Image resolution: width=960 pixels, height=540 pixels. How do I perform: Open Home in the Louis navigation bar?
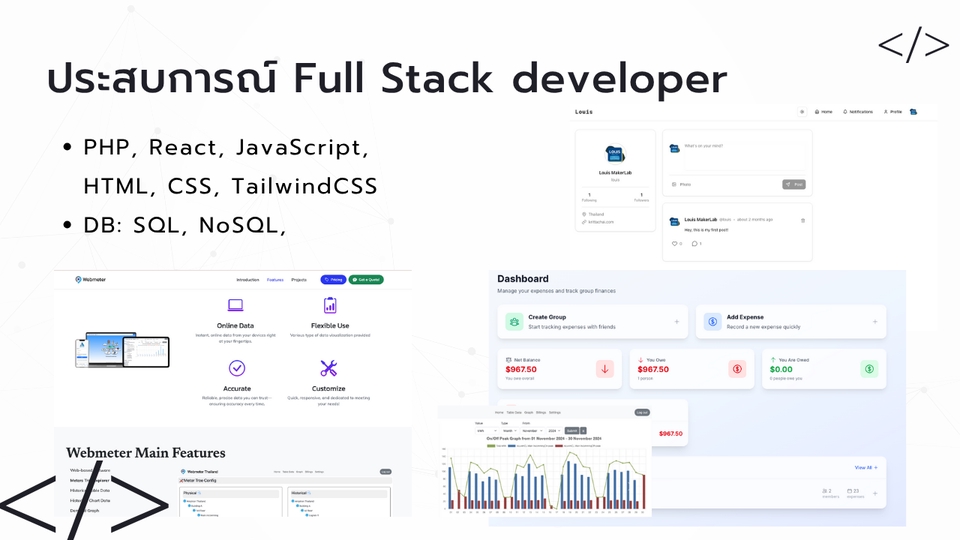tap(824, 112)
